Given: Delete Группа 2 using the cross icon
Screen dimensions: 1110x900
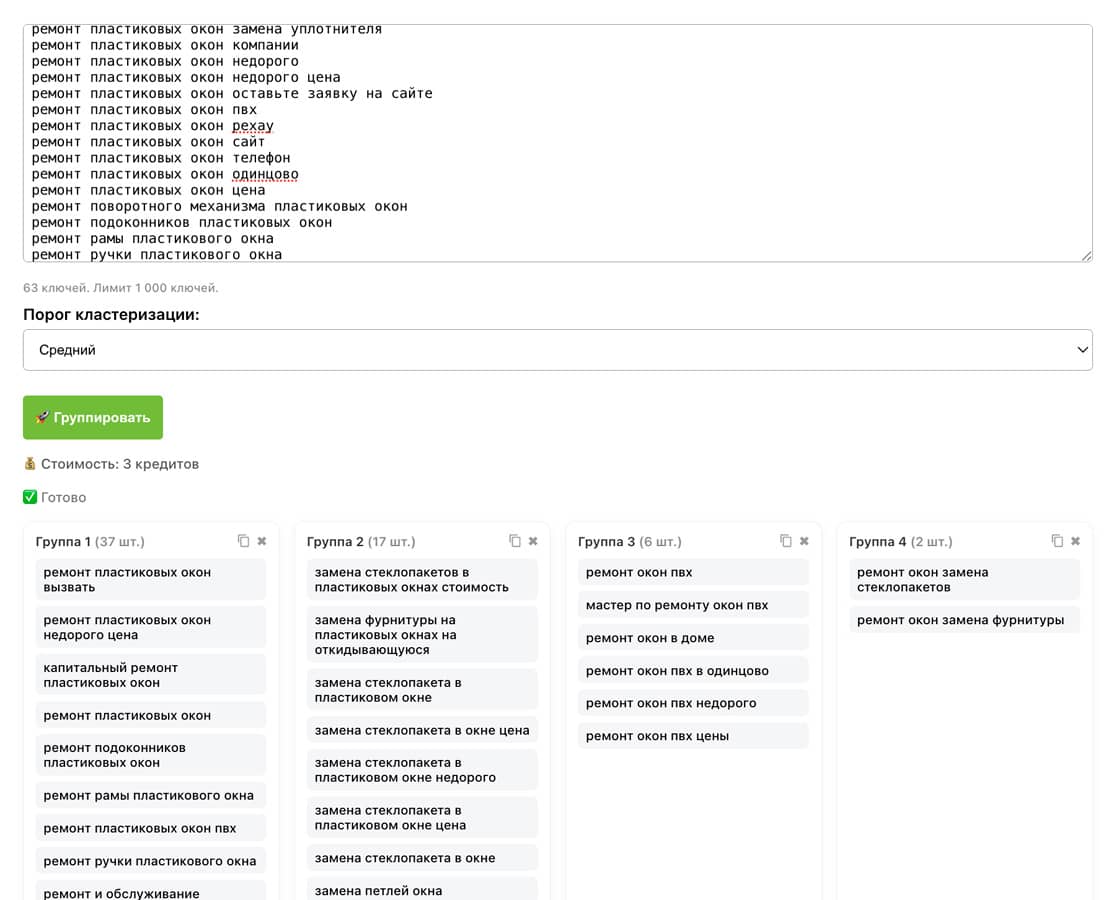Looking at the screenshot, I should point(533,541).
